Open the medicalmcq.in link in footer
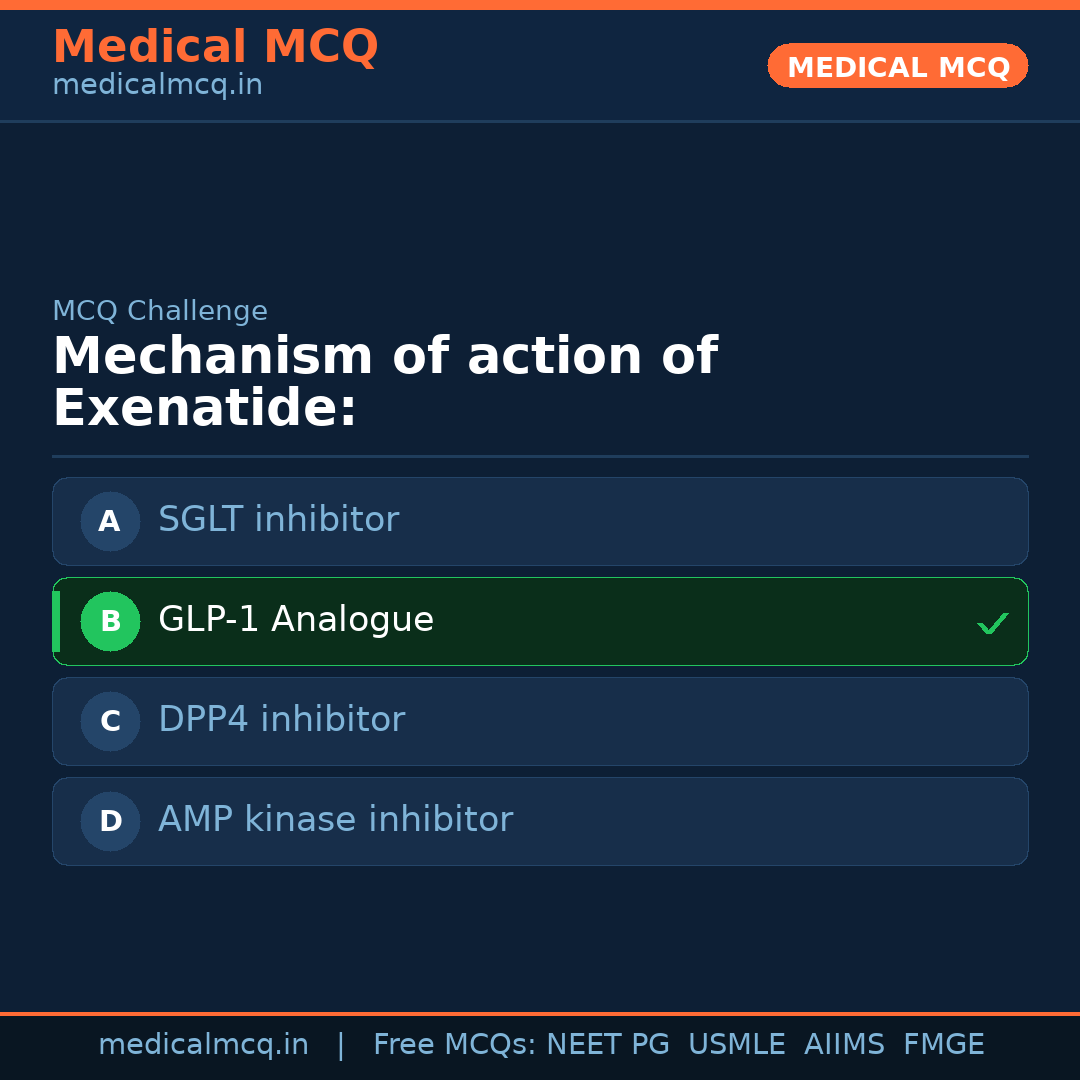 pyautogui.click(x=203, y=1045)
